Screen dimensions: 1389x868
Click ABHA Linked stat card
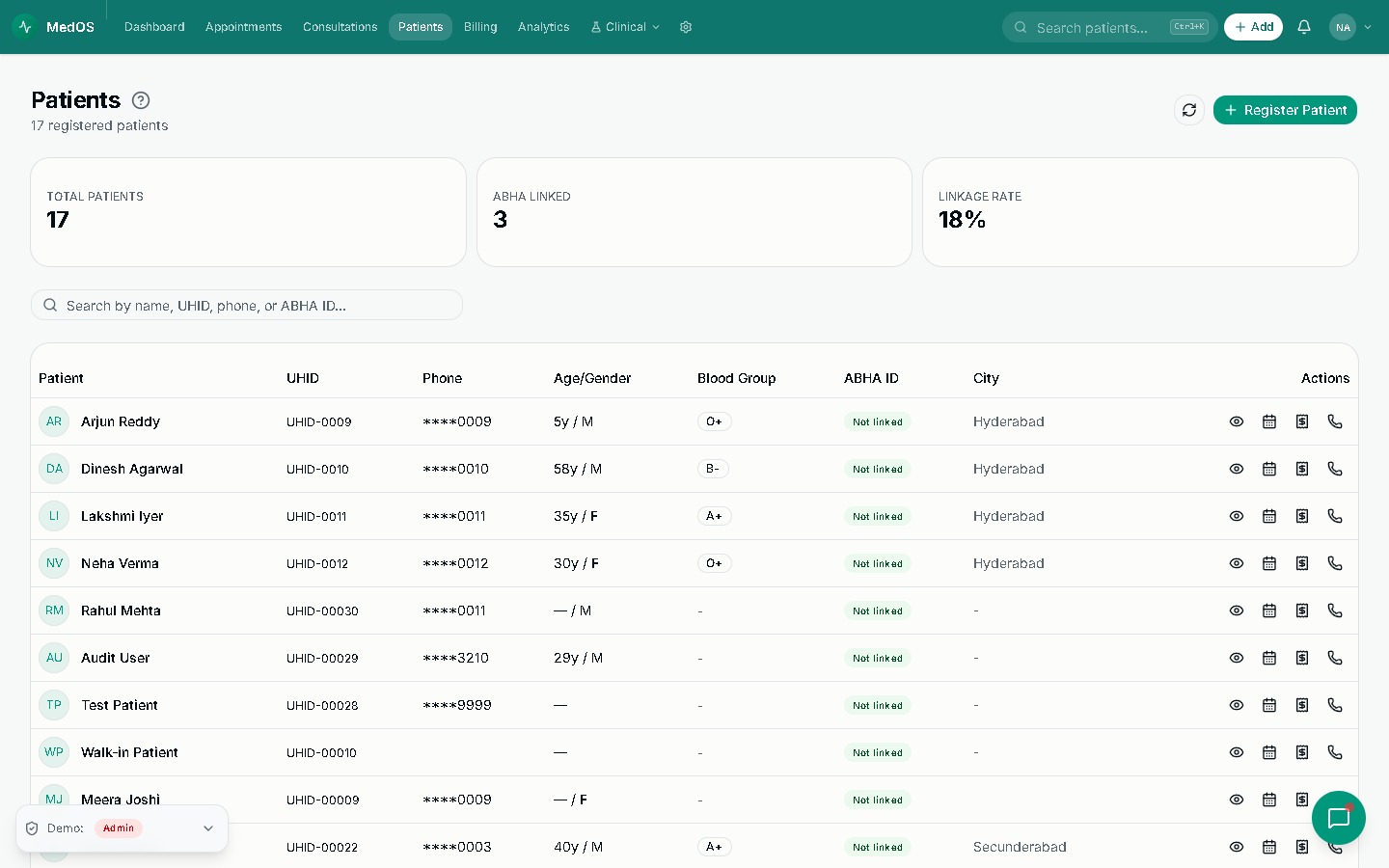[x=694, y=212]
